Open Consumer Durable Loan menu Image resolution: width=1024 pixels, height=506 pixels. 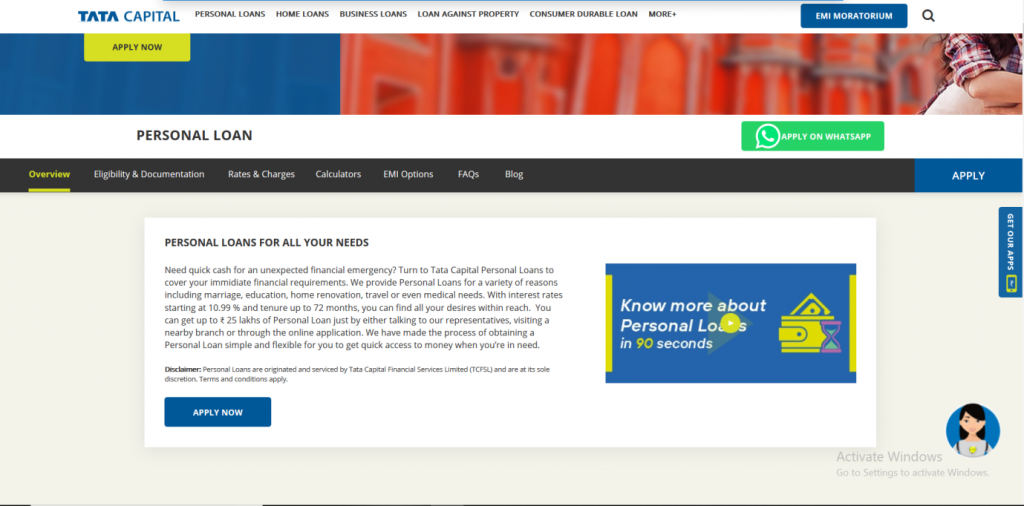pos(583,14)
